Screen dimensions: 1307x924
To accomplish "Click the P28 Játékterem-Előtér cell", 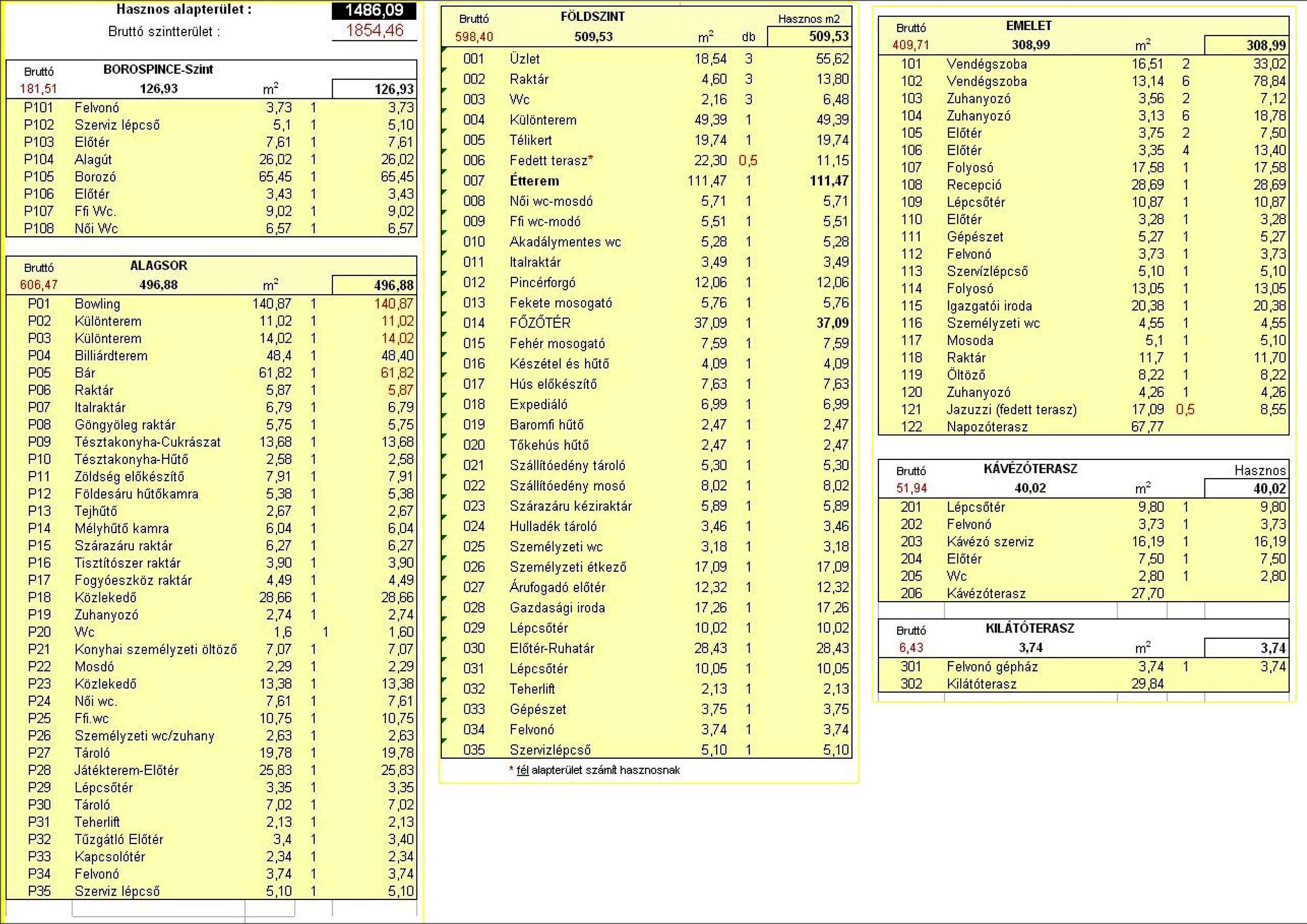I will click(x=127, y=770).
